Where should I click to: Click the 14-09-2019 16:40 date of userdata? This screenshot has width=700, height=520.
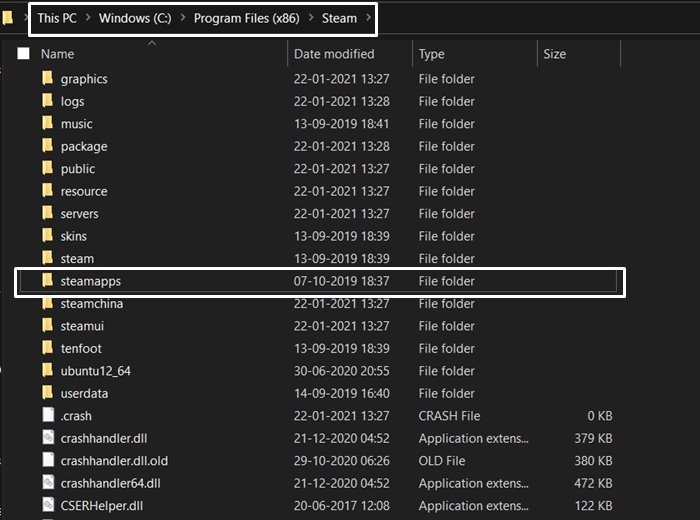[x=342, y=394]
